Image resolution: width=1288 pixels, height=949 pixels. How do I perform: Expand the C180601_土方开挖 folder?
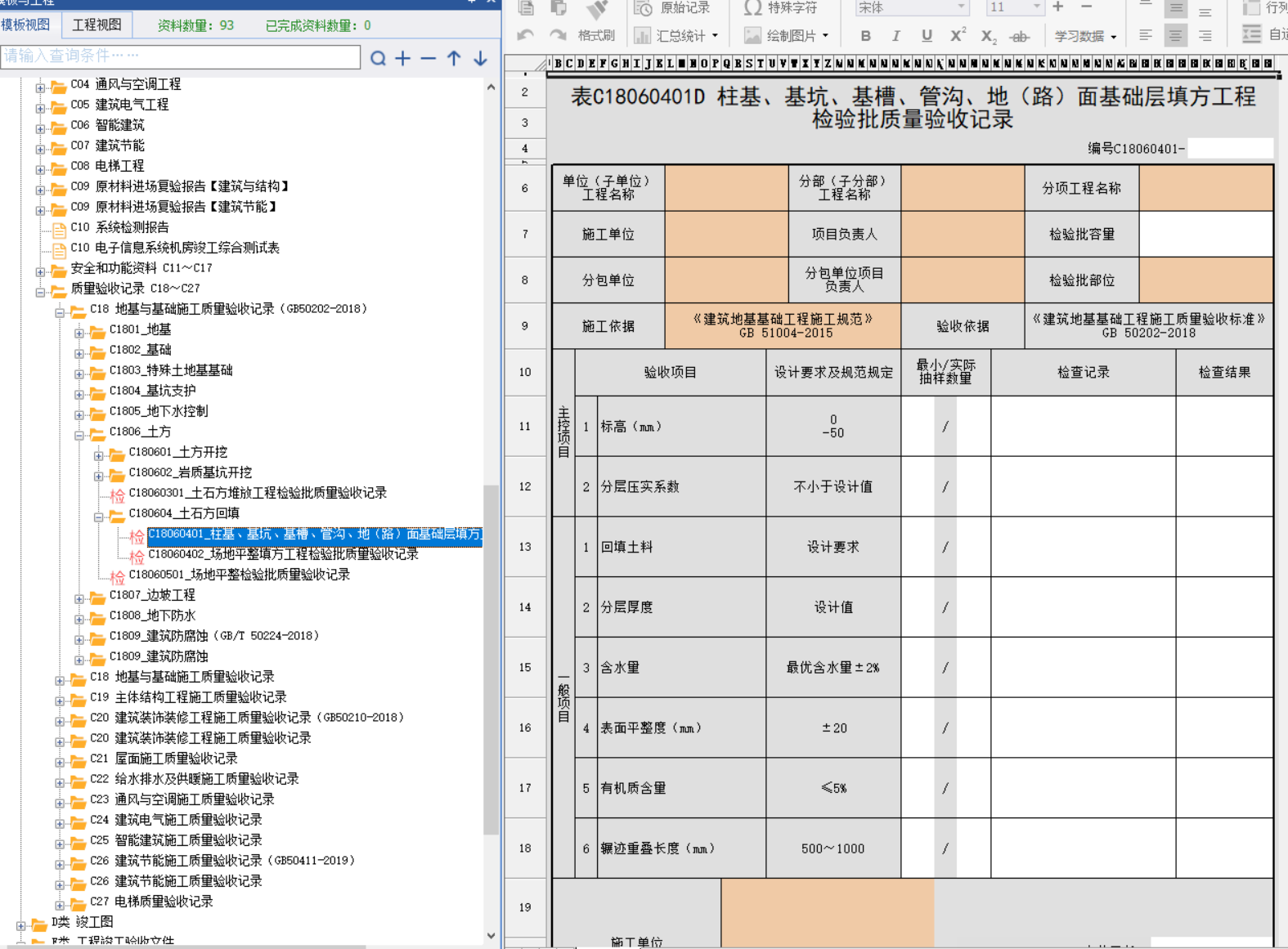[99, 454]
